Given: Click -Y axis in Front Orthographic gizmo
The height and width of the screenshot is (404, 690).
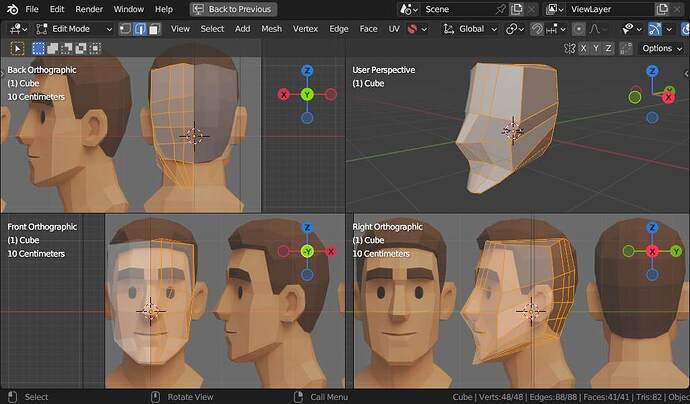Looking at the screenshot, I should pos(307,251).
